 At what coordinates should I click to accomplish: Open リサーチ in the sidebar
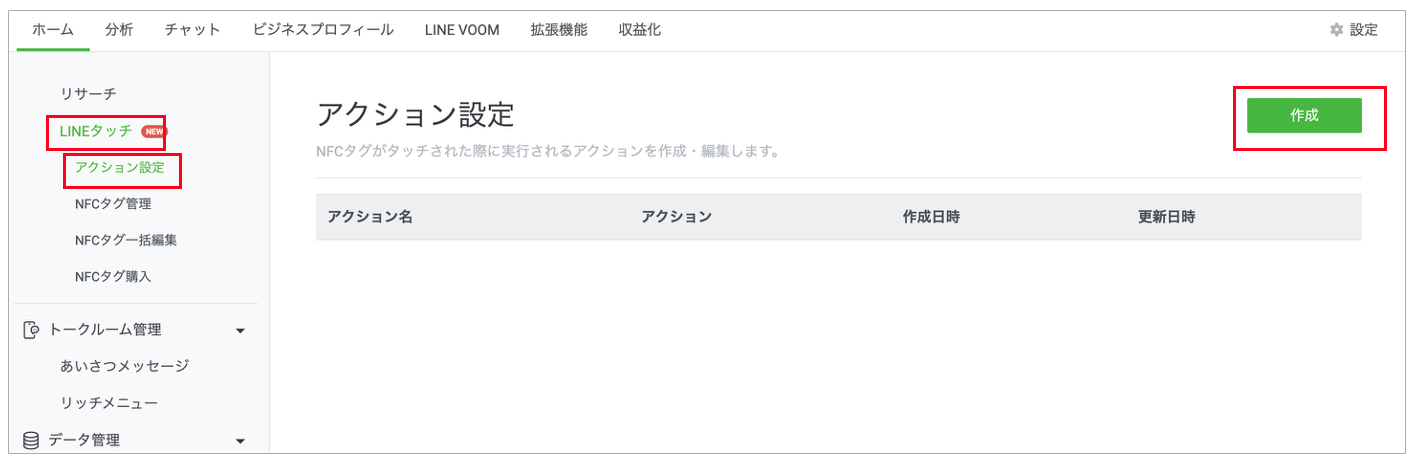[88, 94]
